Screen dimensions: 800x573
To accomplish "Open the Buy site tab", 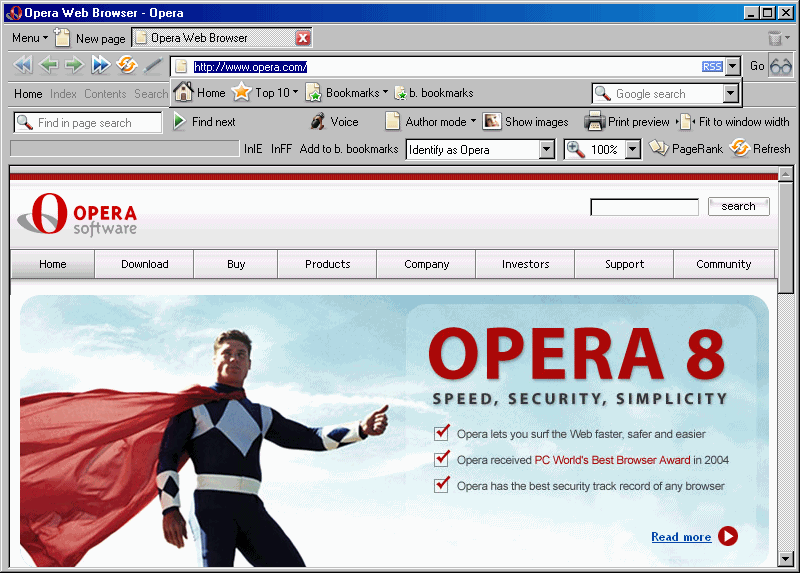I will coord(236,264).
